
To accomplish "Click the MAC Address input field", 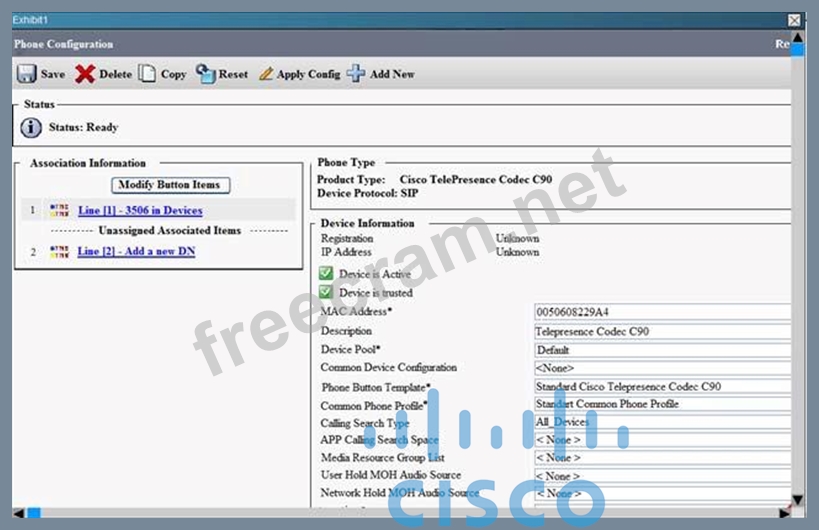I will [662, 312].
